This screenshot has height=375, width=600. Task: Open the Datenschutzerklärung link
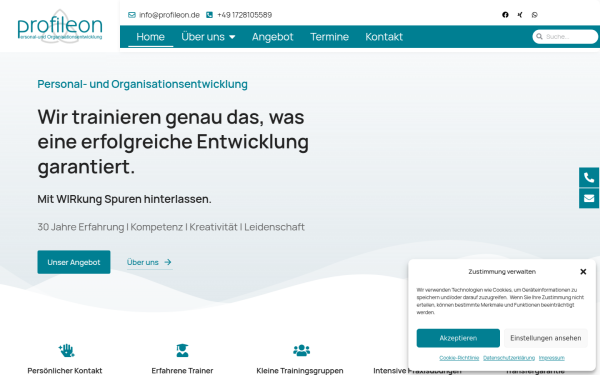509,358
